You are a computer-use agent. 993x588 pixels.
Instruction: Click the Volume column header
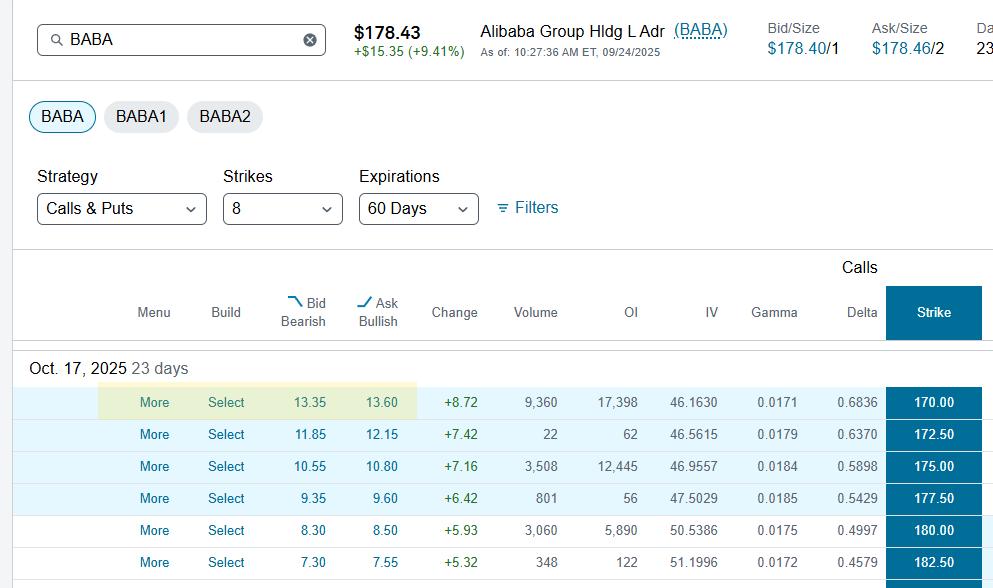pyautogui.click(x=535, y=312)
